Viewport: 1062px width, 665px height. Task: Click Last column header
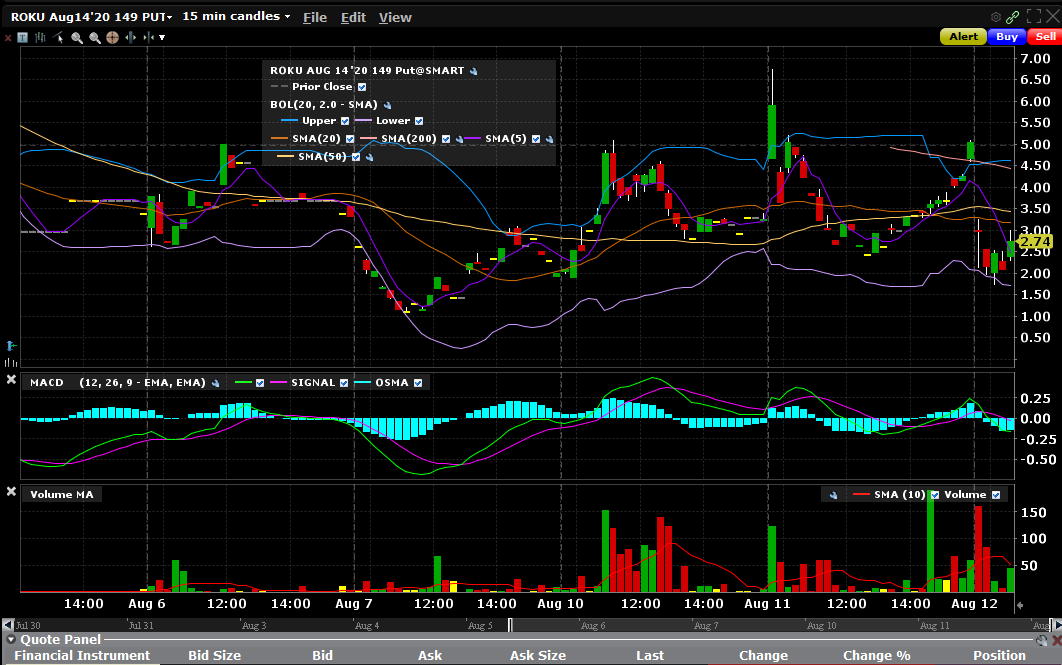click(650, 656)
